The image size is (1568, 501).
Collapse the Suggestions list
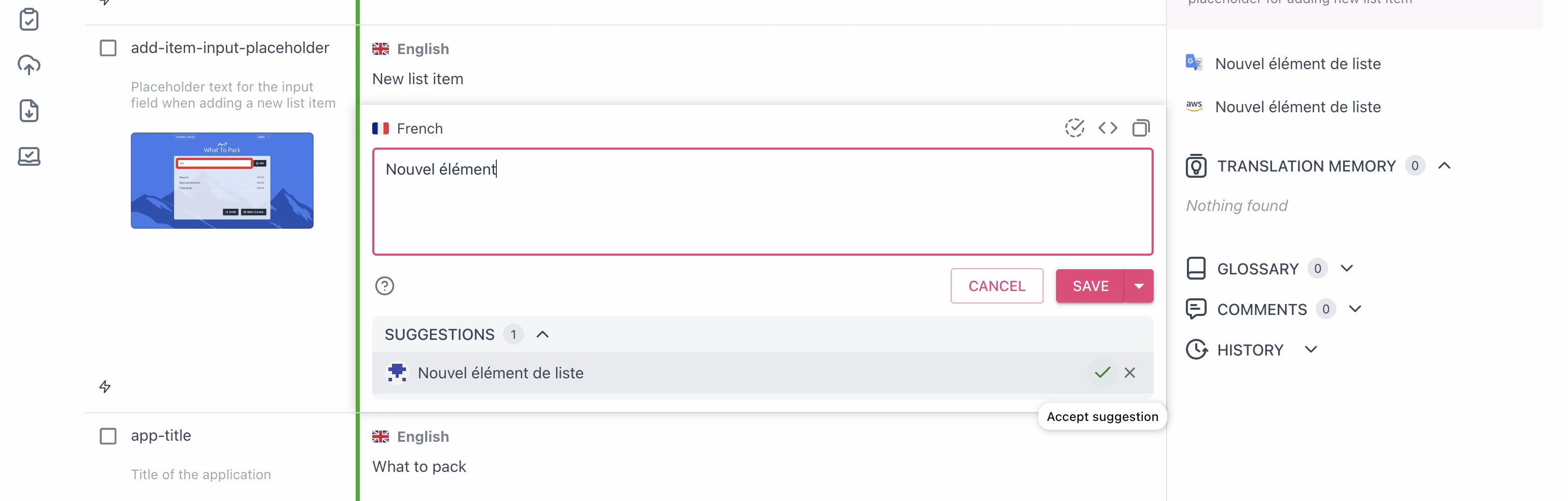pyautogui.click(x=542, y=334)
